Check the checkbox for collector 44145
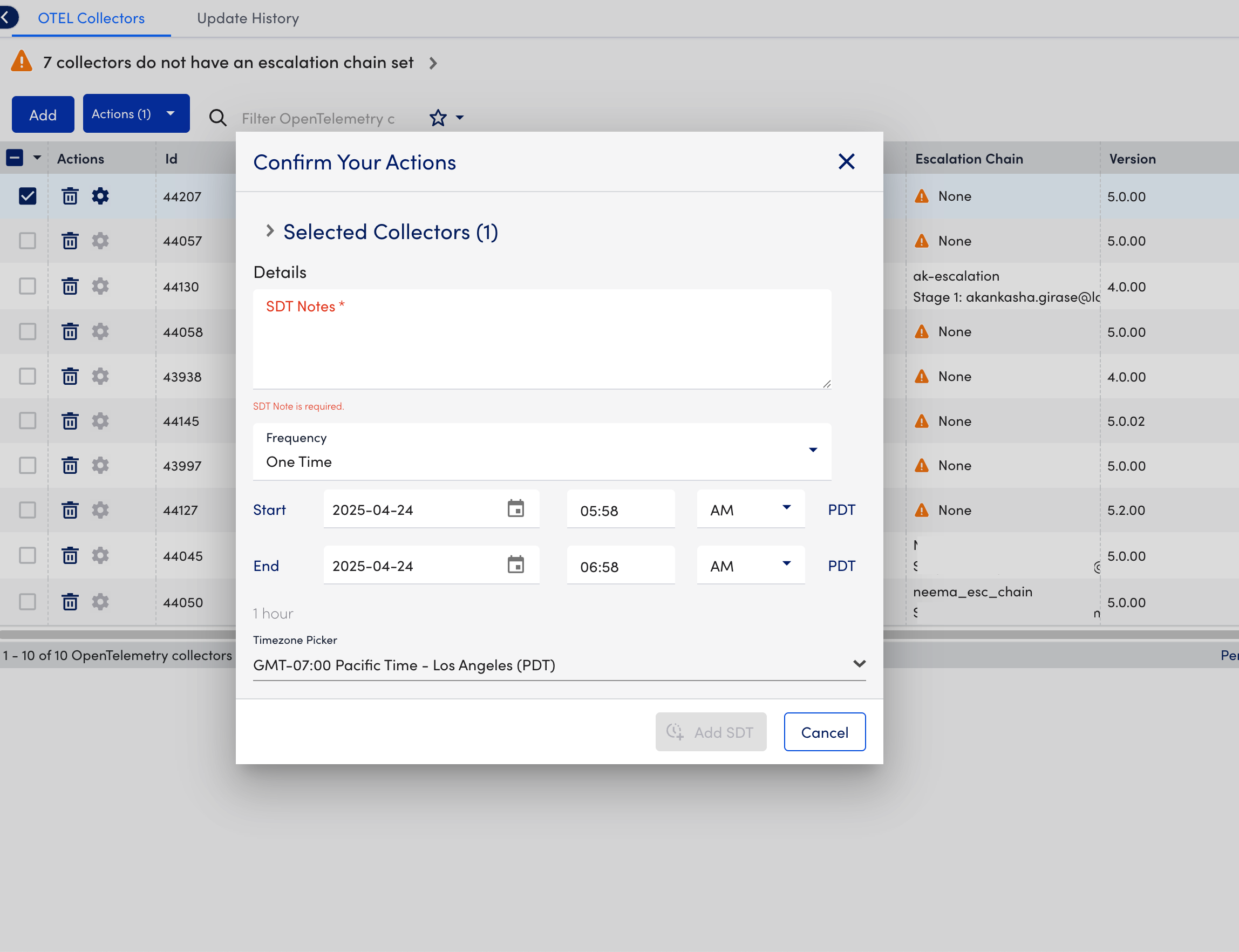The image size is (1239, 952). [27, 421]
